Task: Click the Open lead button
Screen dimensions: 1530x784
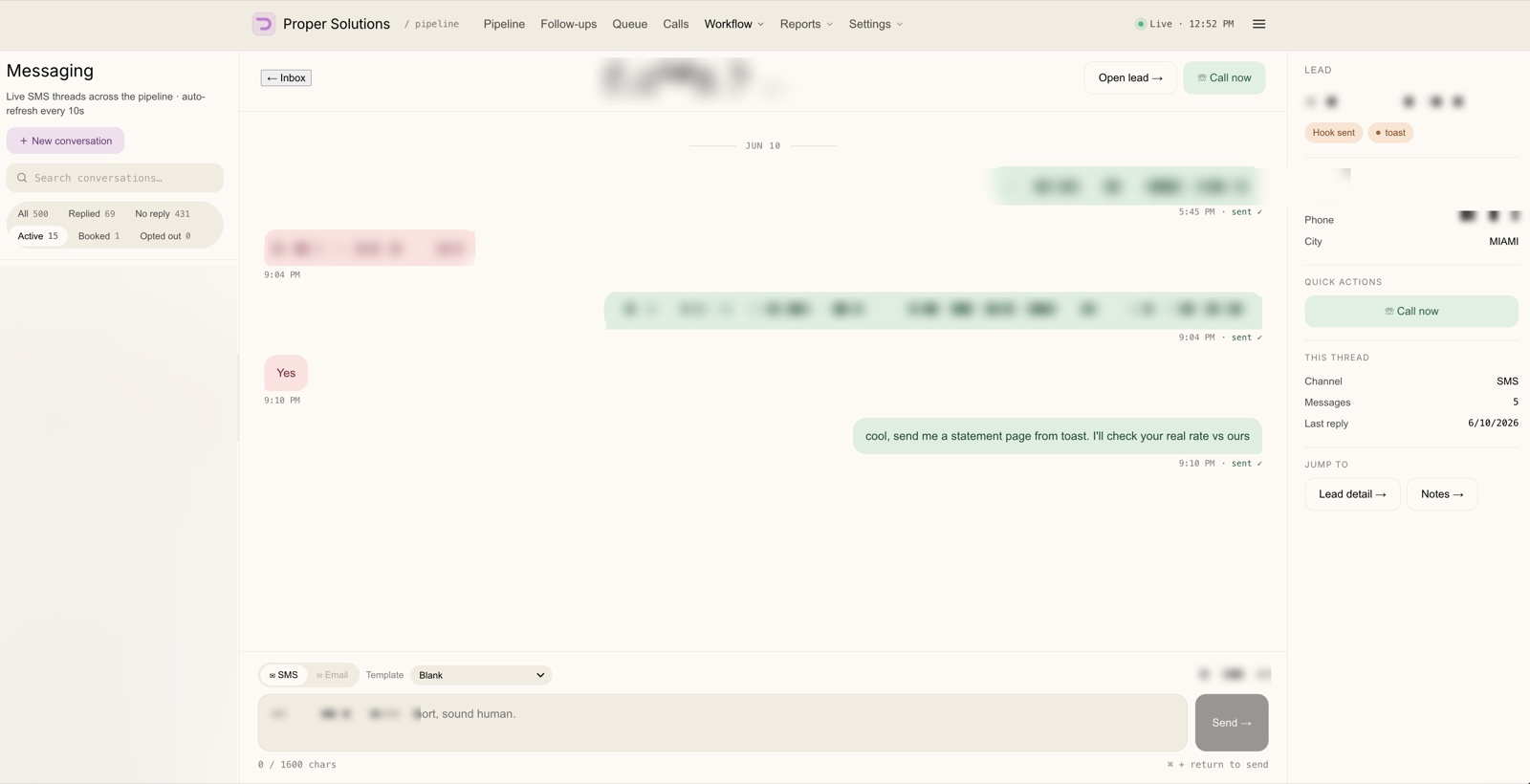Action: click(1130, 77)
